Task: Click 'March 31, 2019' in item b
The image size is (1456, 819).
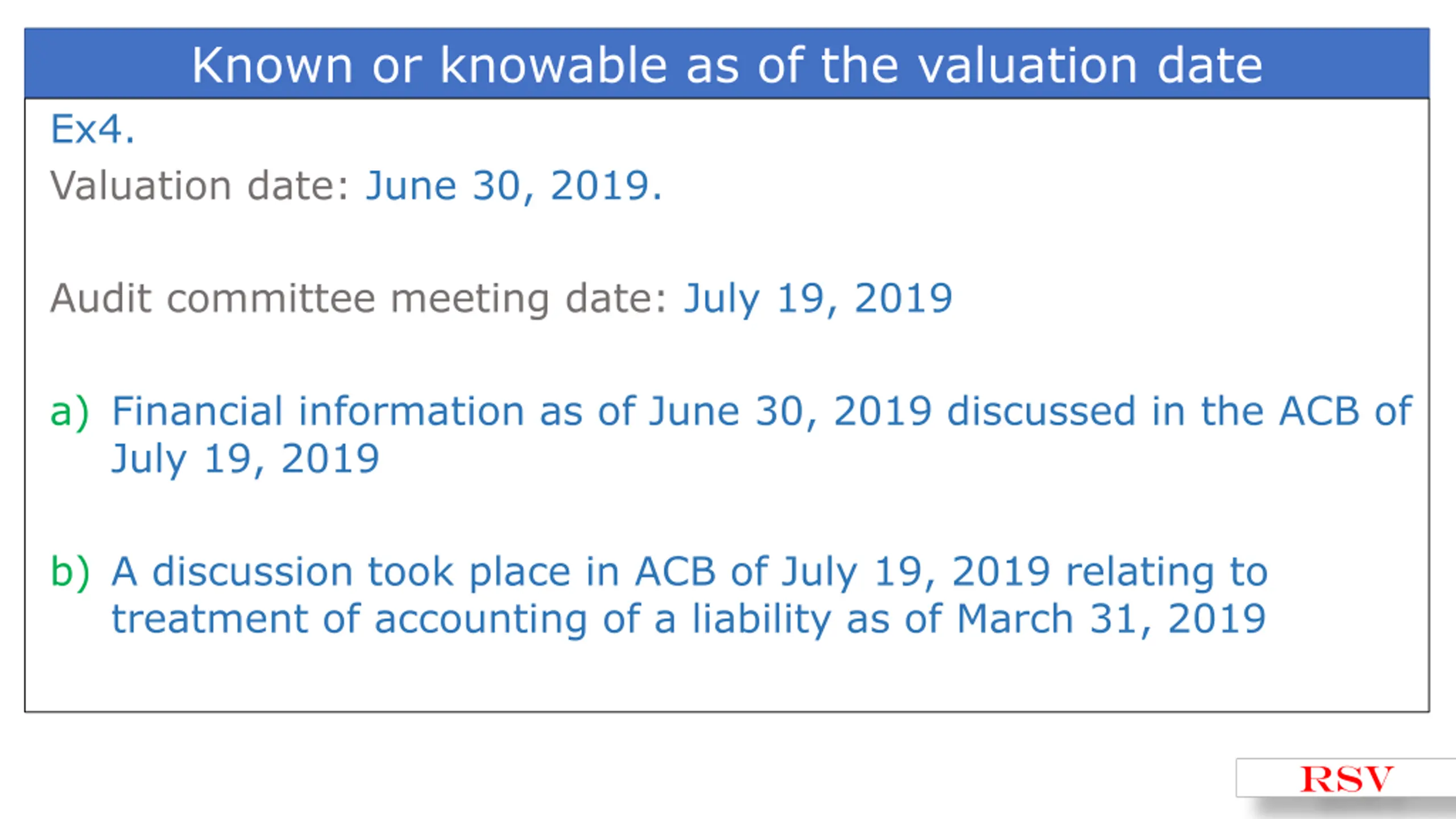Action: pyautogui.click(x=1111, y=619)
